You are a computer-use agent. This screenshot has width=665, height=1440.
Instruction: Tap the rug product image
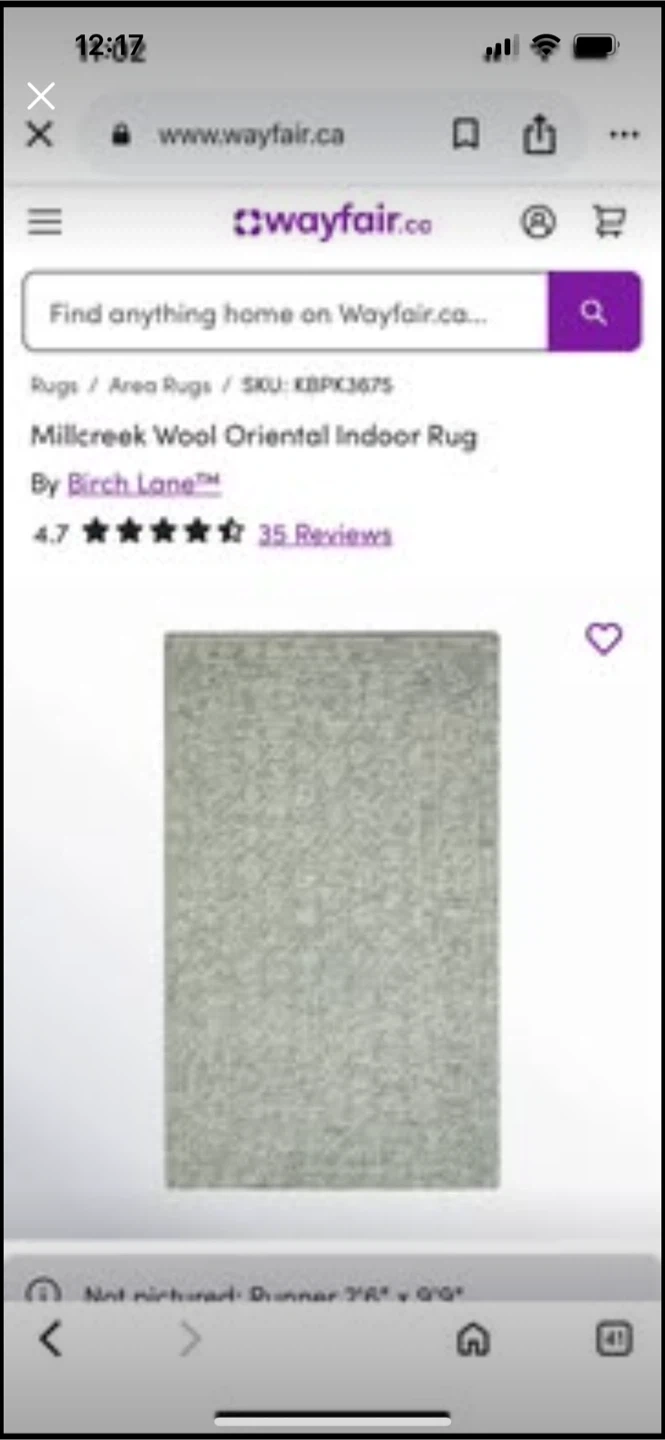point(332,910)
